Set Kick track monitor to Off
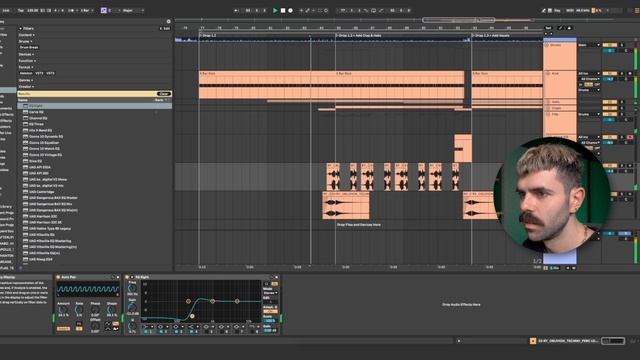640x360 pixels. pos(597,84)
